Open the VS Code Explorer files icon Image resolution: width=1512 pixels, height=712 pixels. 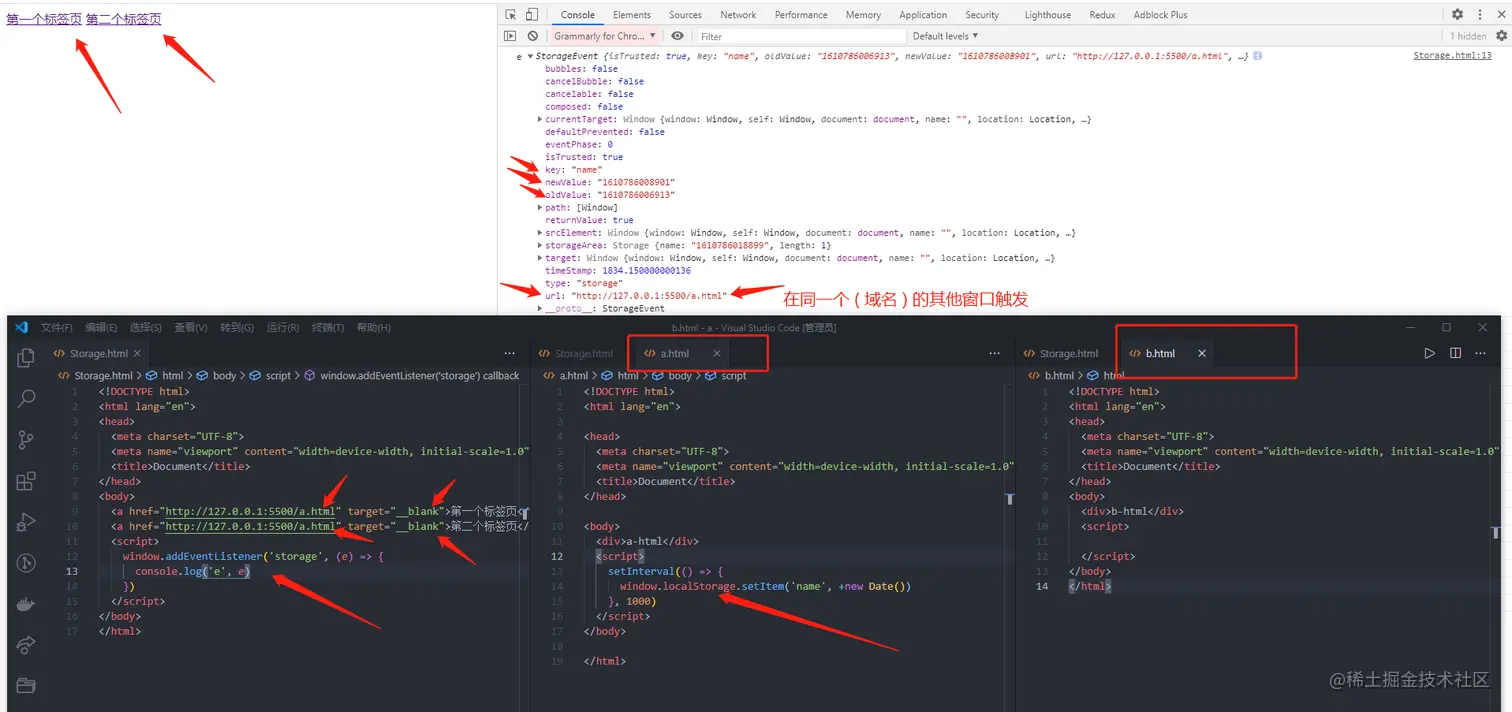pyautogui.click(x=26, y=357)
